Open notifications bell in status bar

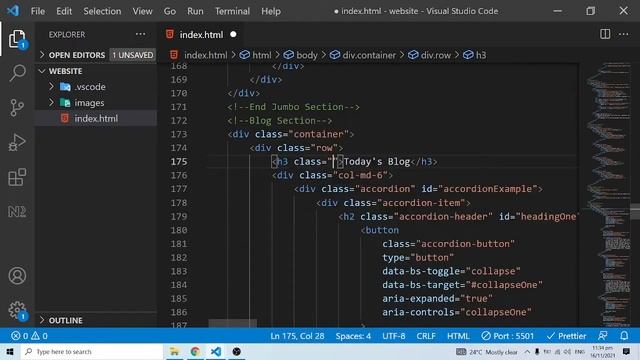[x=624, y=336]
